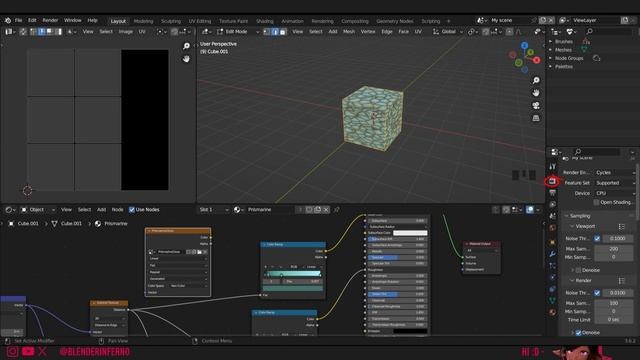The image size is (640, 360).
Task: Click the Viewport Max Samples field
Action: point(613,249)
